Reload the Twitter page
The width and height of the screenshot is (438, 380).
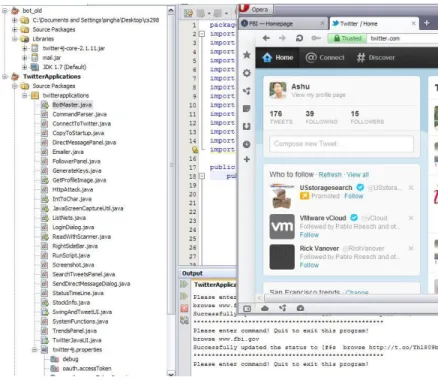pos(299,38)
